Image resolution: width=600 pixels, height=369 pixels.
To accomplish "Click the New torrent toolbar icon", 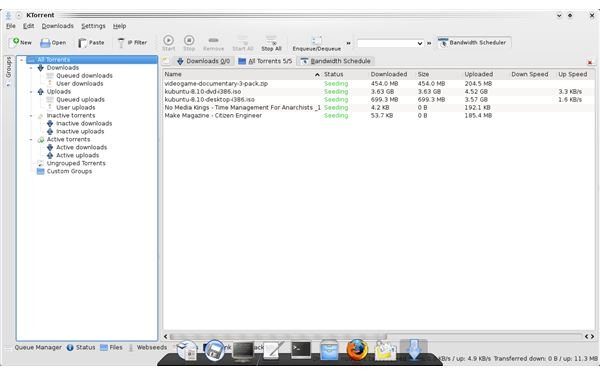I will click(21, 42).
